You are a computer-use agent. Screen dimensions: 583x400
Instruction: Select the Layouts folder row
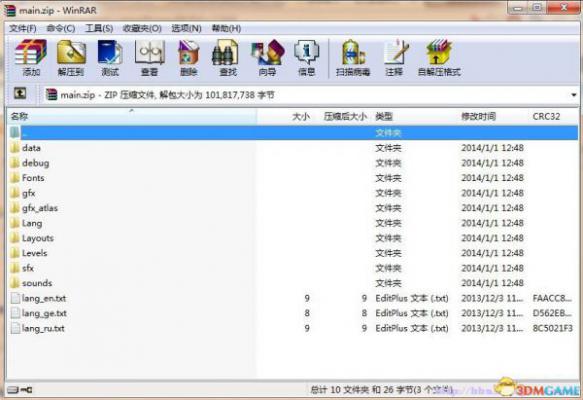(293, 238)
